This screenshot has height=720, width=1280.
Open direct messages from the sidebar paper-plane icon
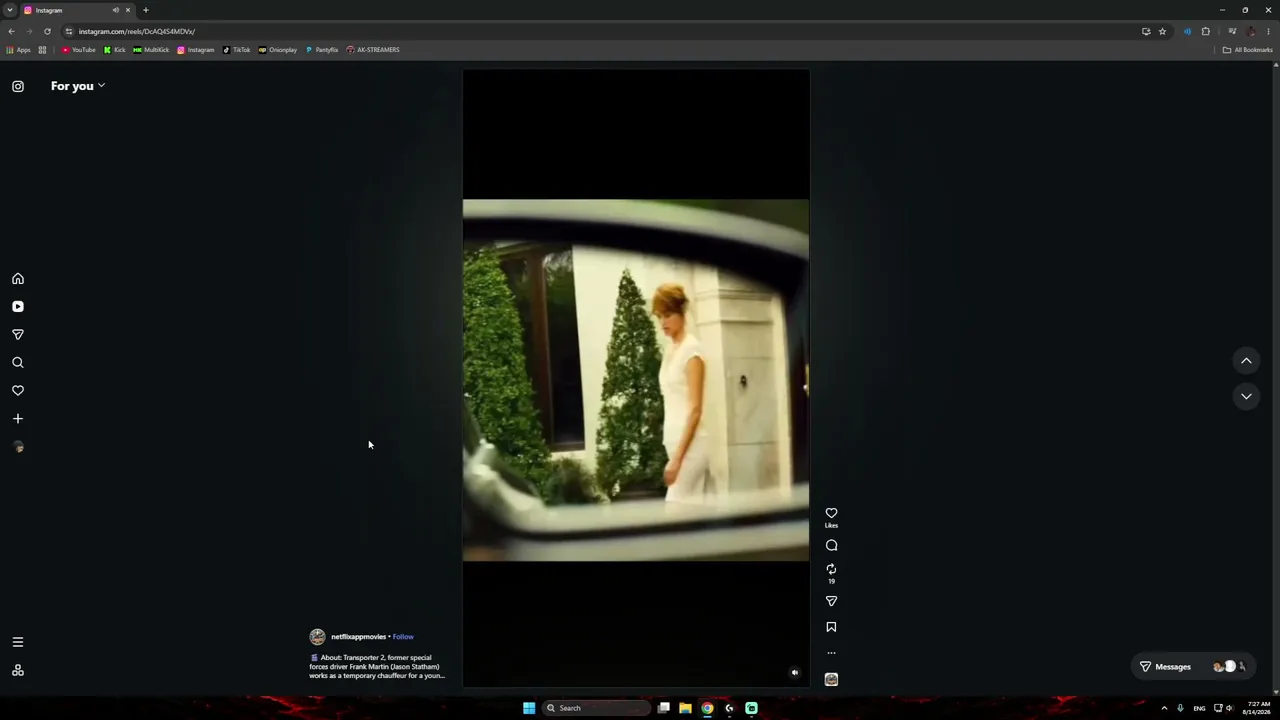[18, 335]
